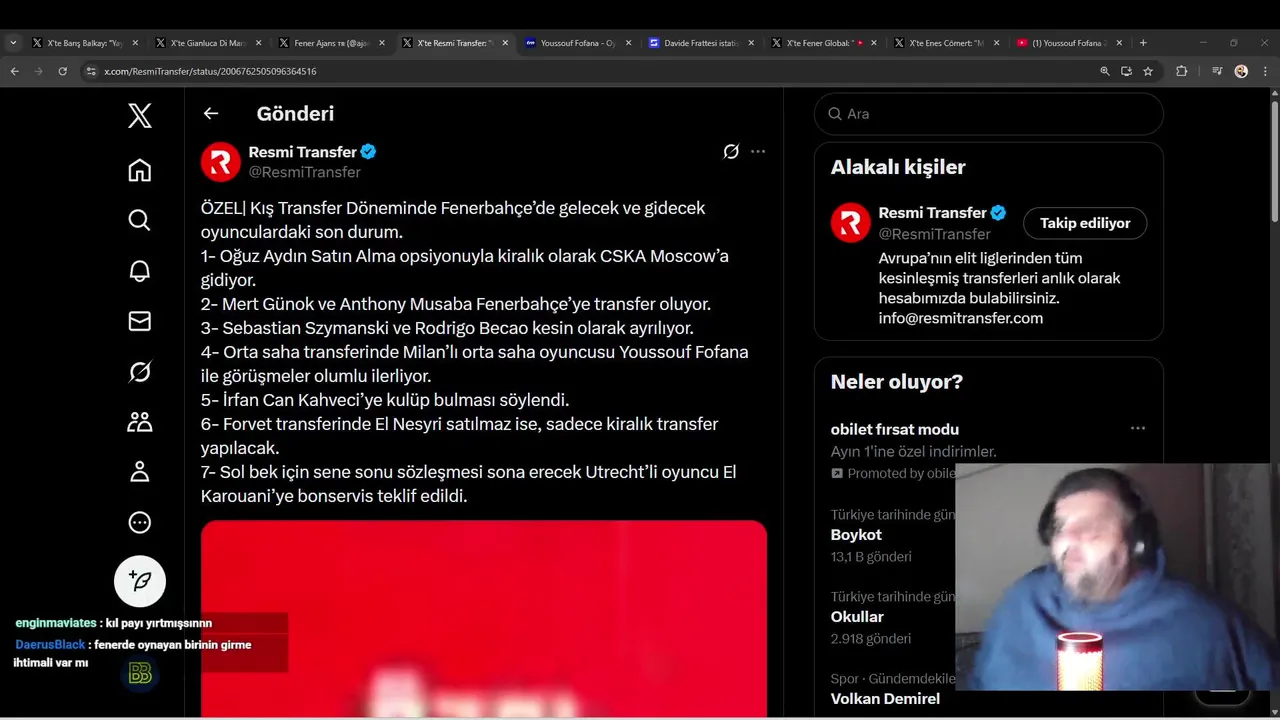
Task: Close the Fener Ajans tab
Action: (x=381, y=43)
